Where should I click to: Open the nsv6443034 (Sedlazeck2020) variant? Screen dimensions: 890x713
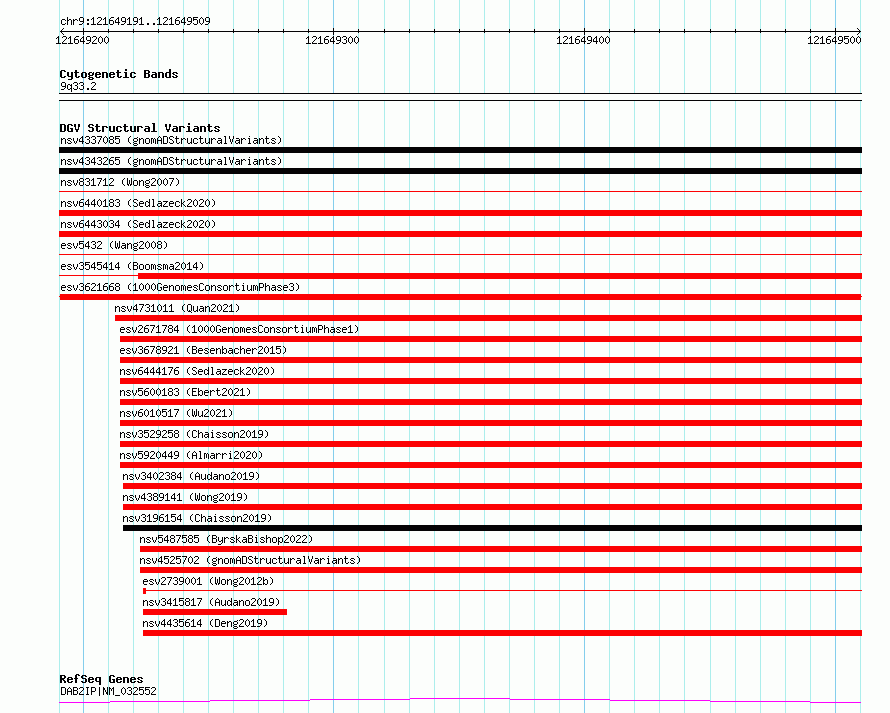point(138,224)
